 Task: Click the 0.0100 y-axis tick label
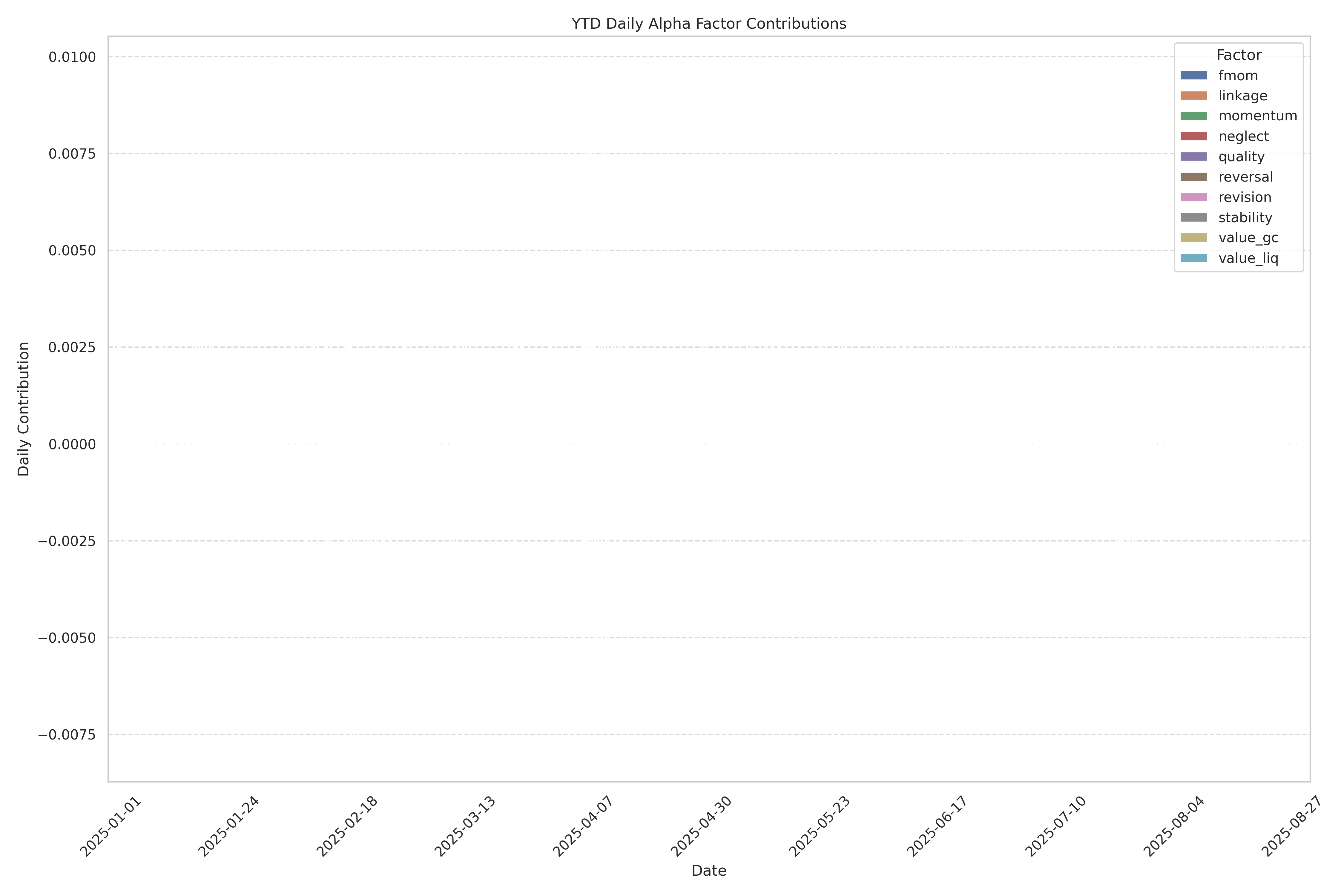[72, 57]
